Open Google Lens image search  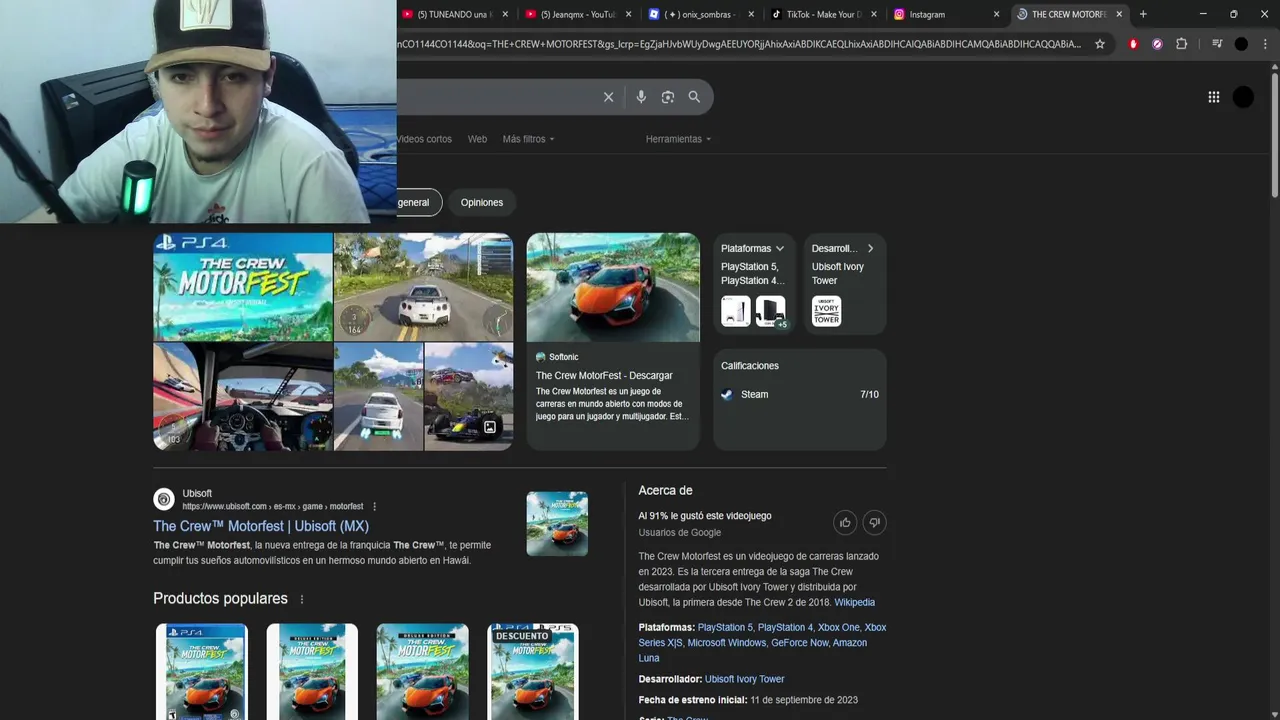668,97
